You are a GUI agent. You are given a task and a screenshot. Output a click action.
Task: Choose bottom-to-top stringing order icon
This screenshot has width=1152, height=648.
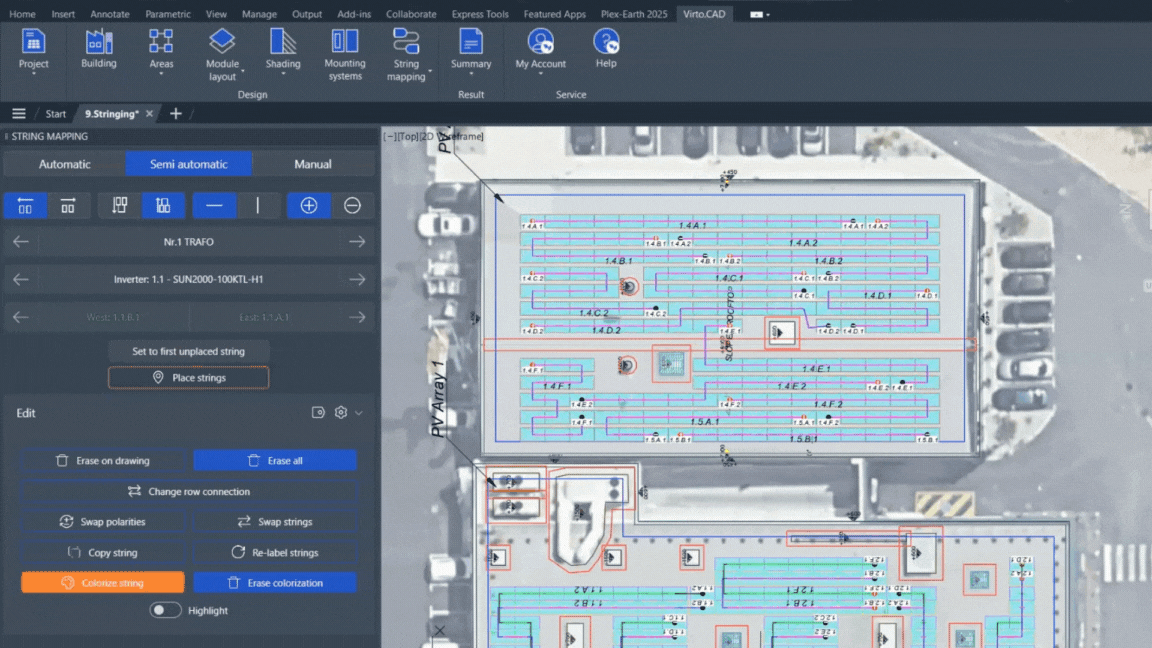pos(162,206)
